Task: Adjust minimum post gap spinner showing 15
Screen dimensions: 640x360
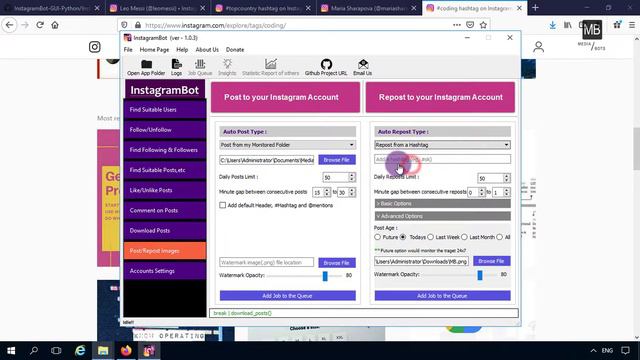Action: click(x=321, y=192)
